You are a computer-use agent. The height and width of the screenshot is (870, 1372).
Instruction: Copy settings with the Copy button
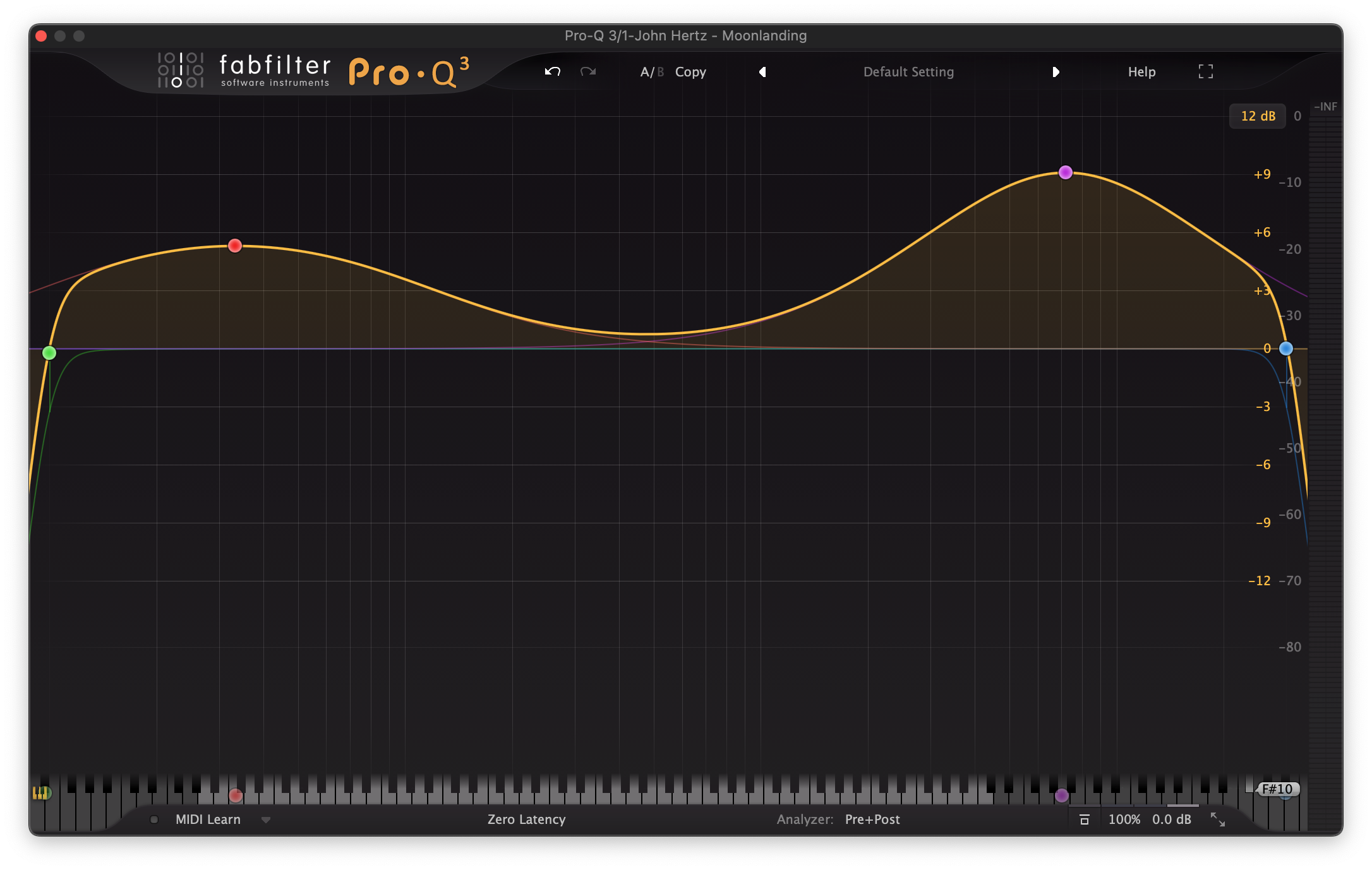pos(690,72)
